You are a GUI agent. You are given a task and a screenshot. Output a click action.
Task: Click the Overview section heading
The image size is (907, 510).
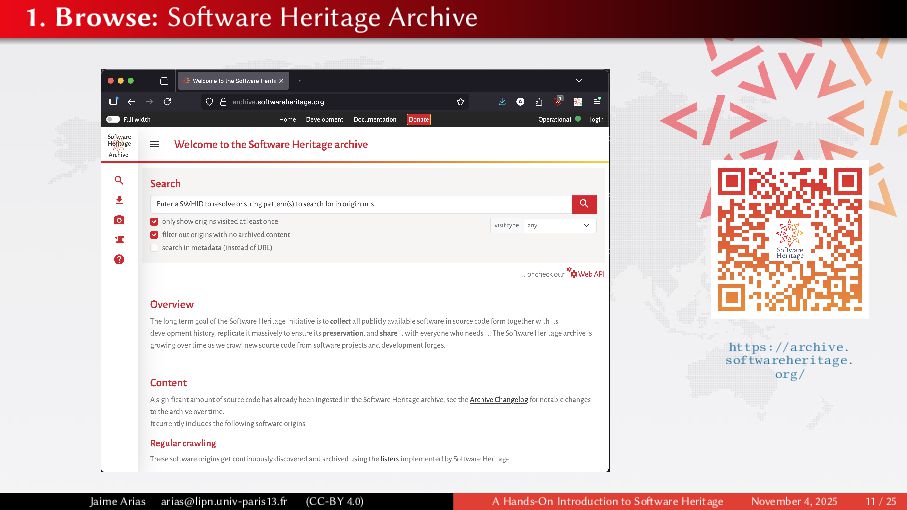pyautogui.click(x=172, y=304)
